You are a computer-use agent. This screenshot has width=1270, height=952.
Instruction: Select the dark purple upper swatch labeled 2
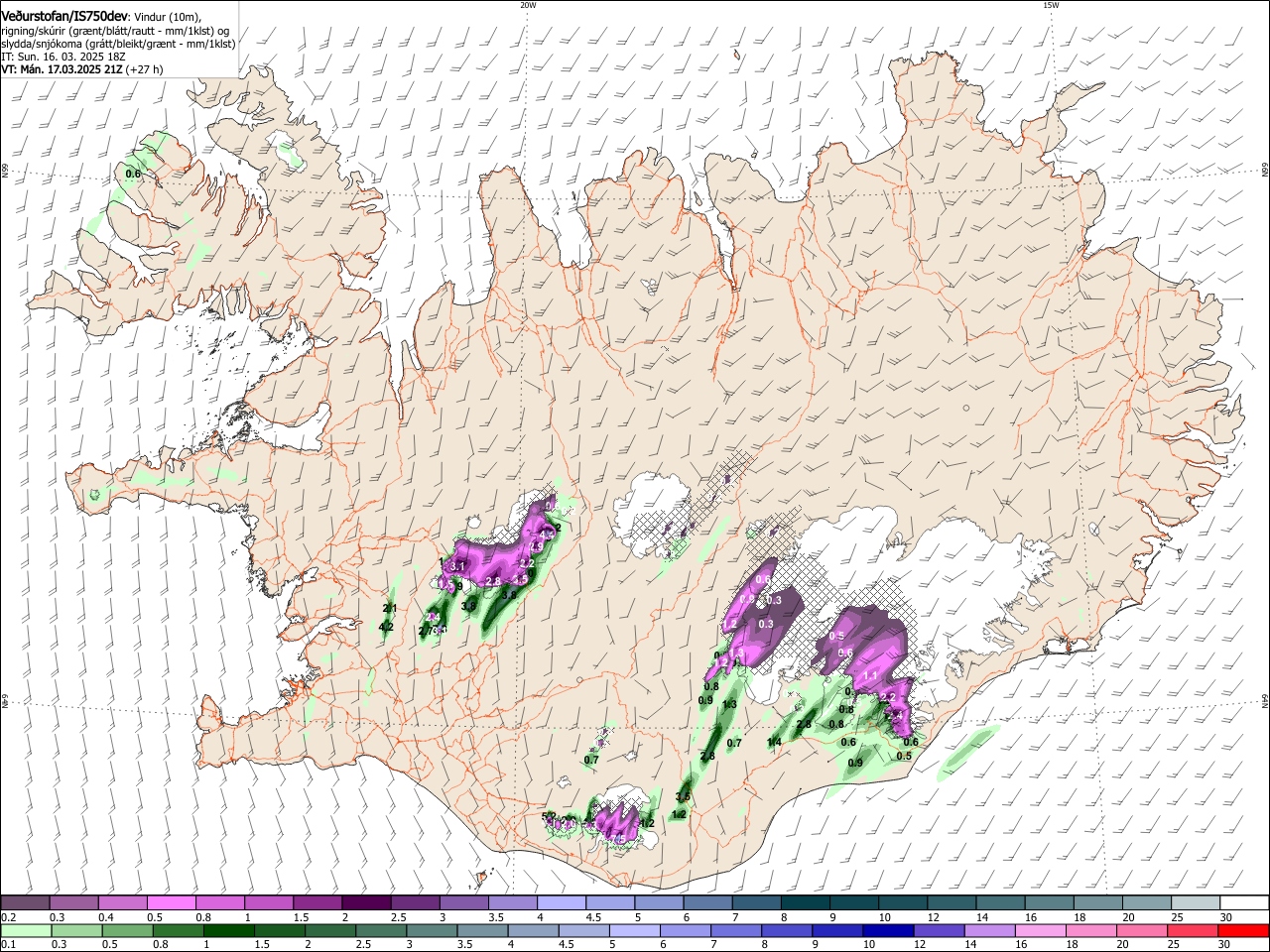point(367,902)
